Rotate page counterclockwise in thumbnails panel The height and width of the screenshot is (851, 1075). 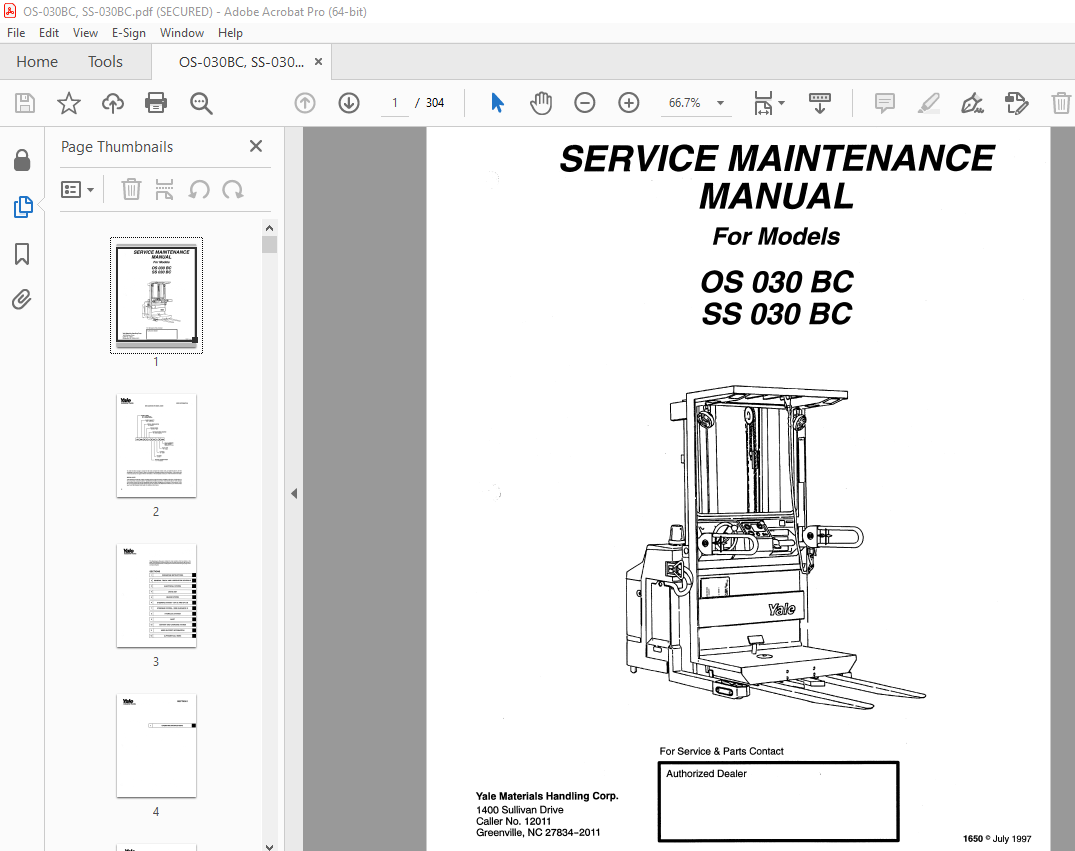coord(199,189)
